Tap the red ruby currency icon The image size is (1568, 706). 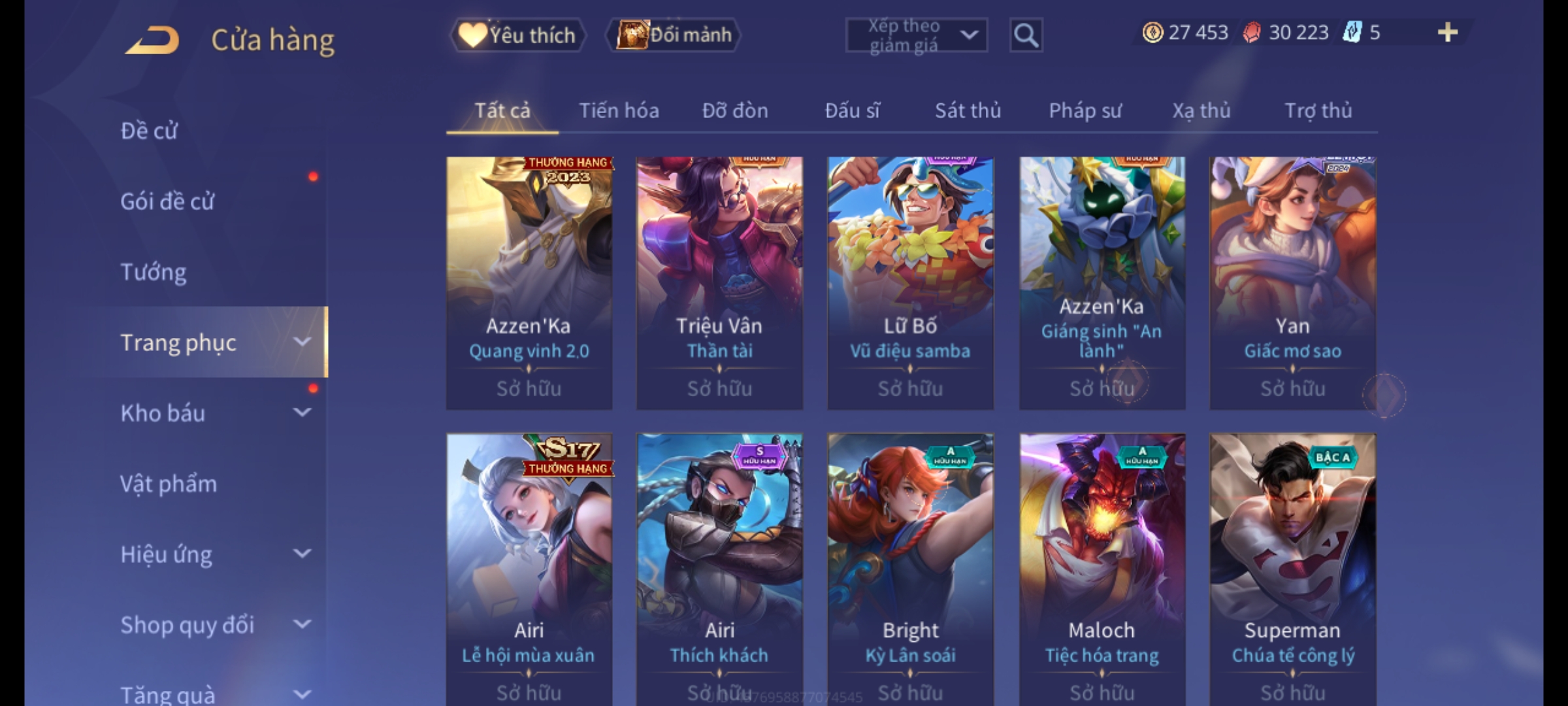(x=1251, y=33)
